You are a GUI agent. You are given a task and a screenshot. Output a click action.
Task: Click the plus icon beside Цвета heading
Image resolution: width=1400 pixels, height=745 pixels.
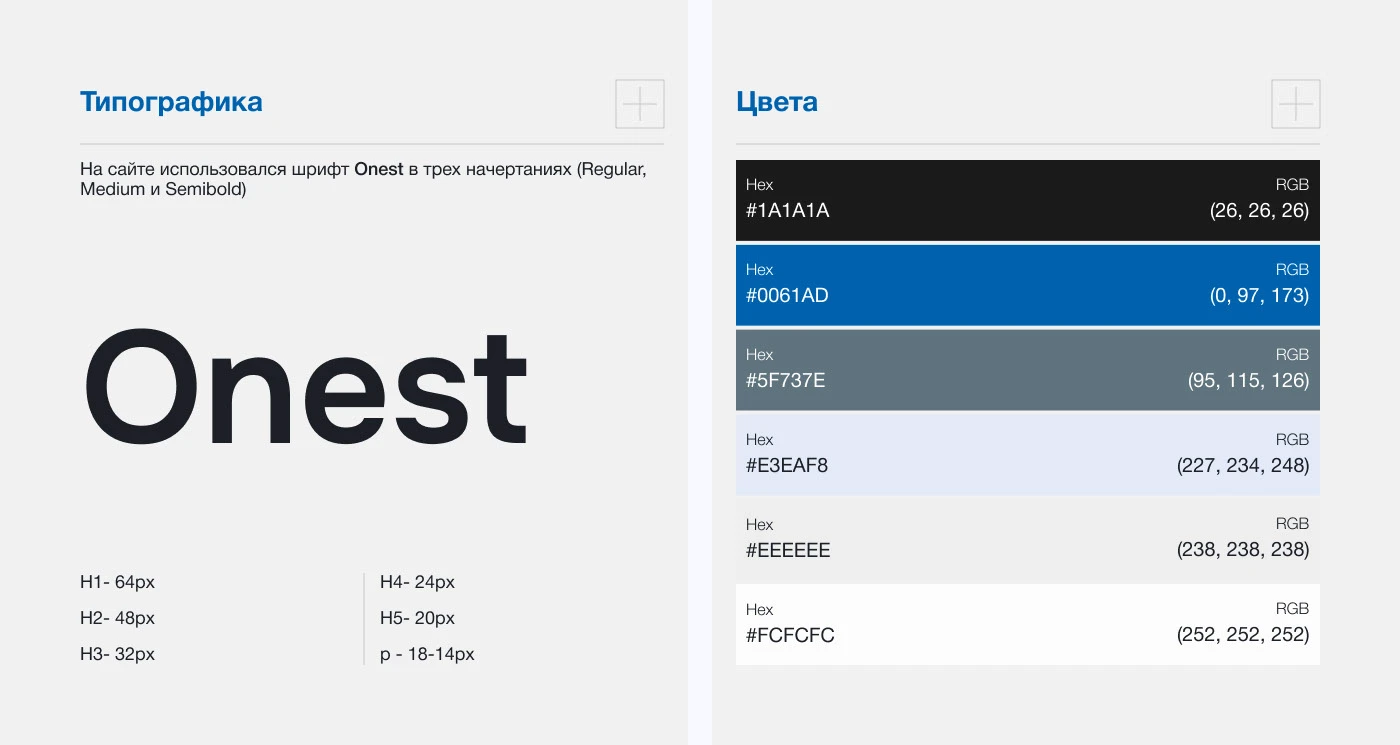[1295, 104]
